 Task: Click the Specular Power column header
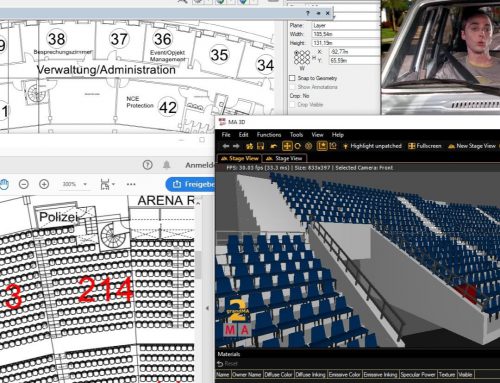click(x=418, y=375)
